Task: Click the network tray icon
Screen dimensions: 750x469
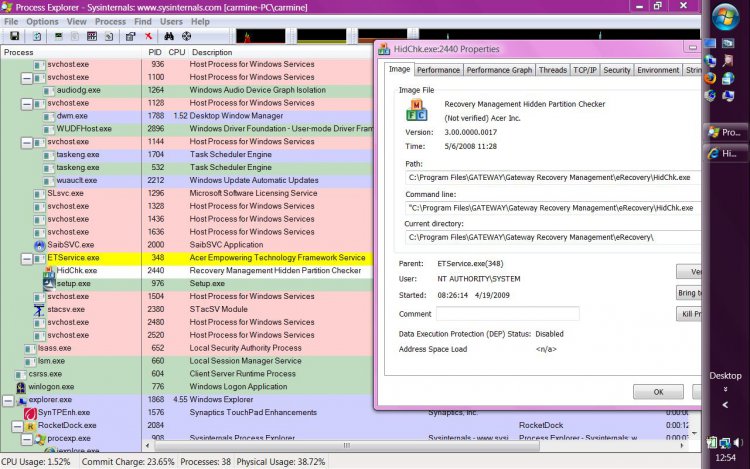Action: click(725, 443)
